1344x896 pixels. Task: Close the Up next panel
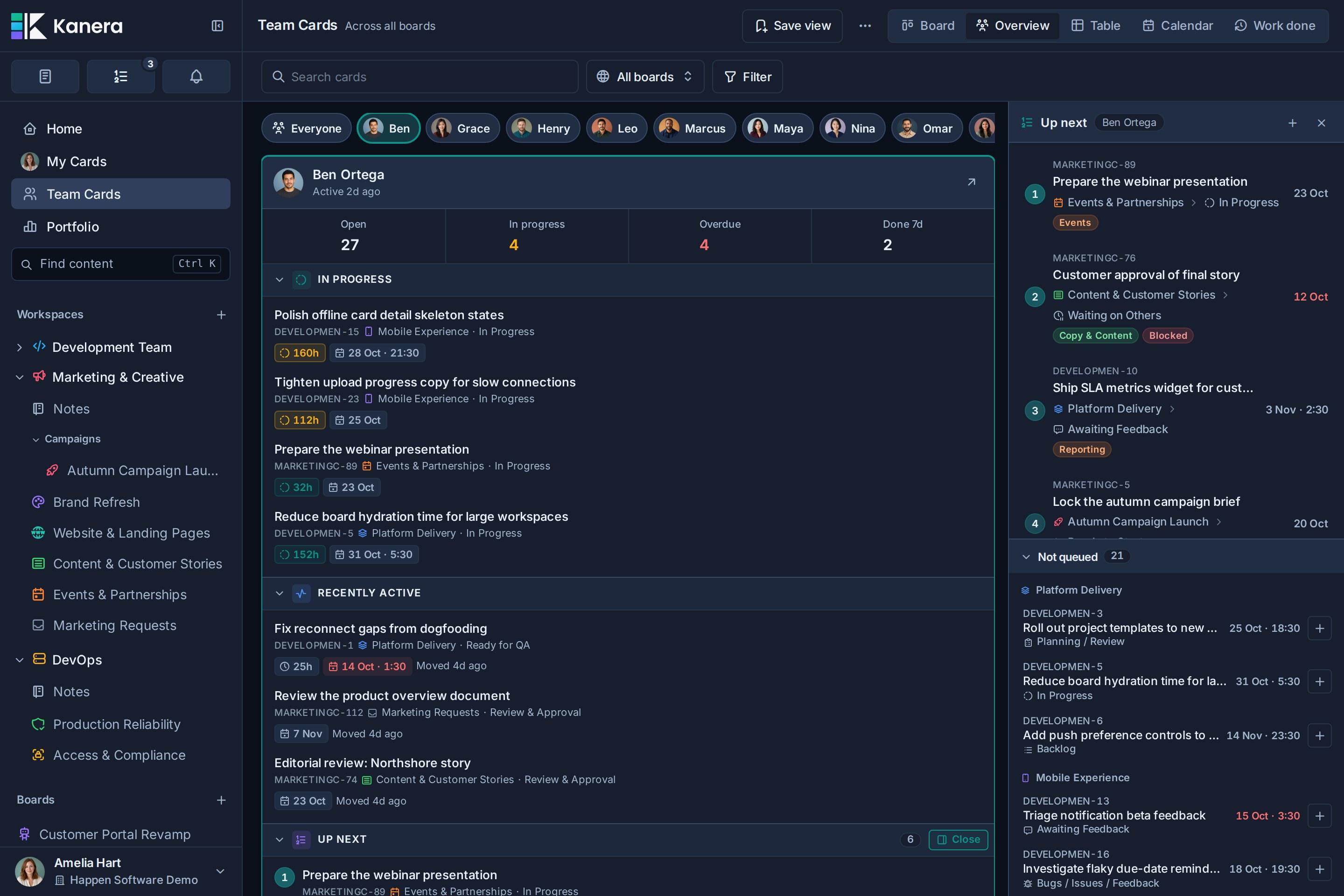pos(1321,123)
